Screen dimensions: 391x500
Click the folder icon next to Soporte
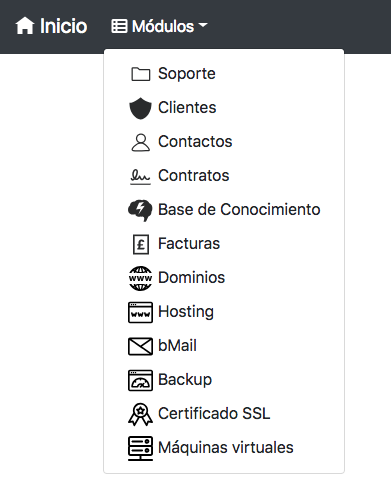click(141, 74)
